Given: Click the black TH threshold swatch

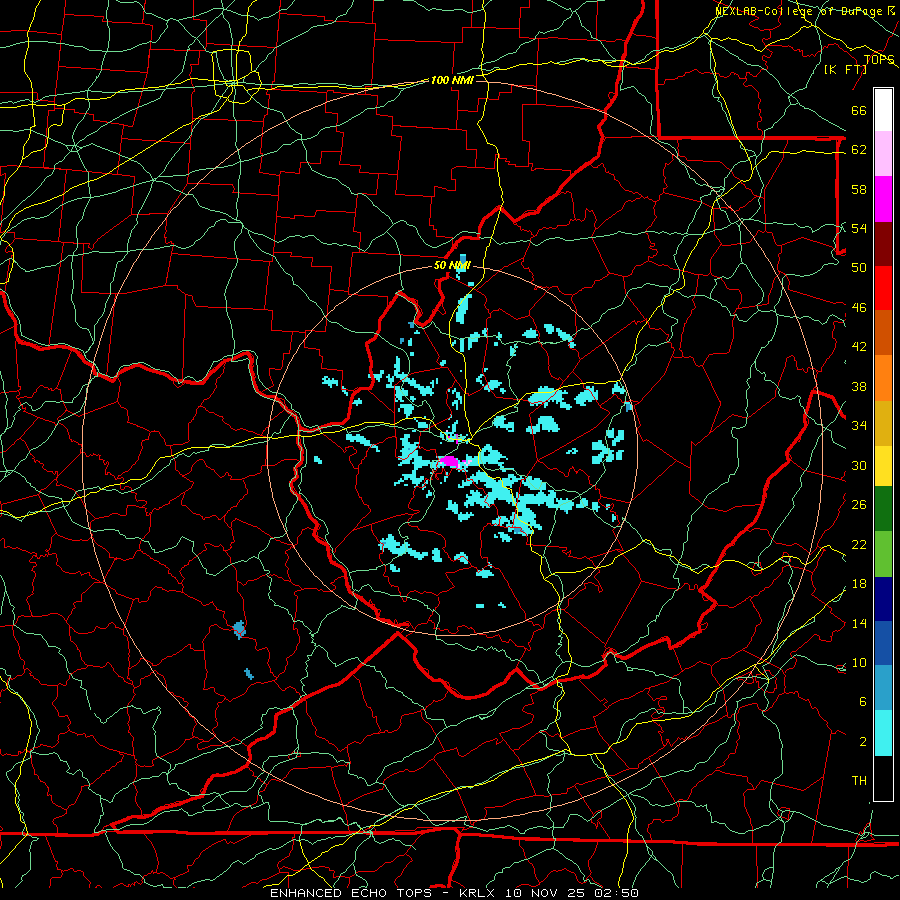Looking at the screenshot, I should 883,778.
